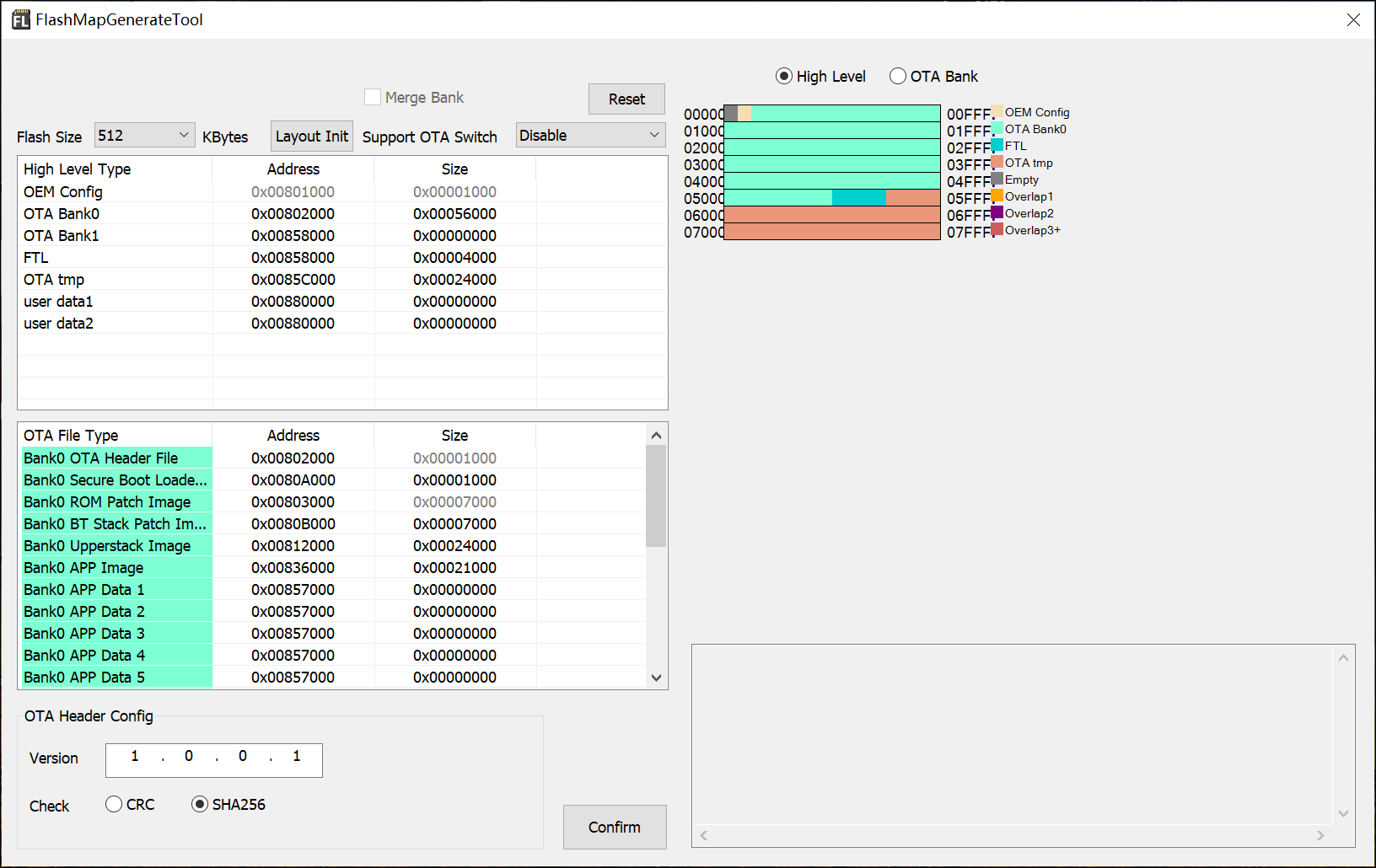Click the Layout Init button

click(x=312, y=136)
